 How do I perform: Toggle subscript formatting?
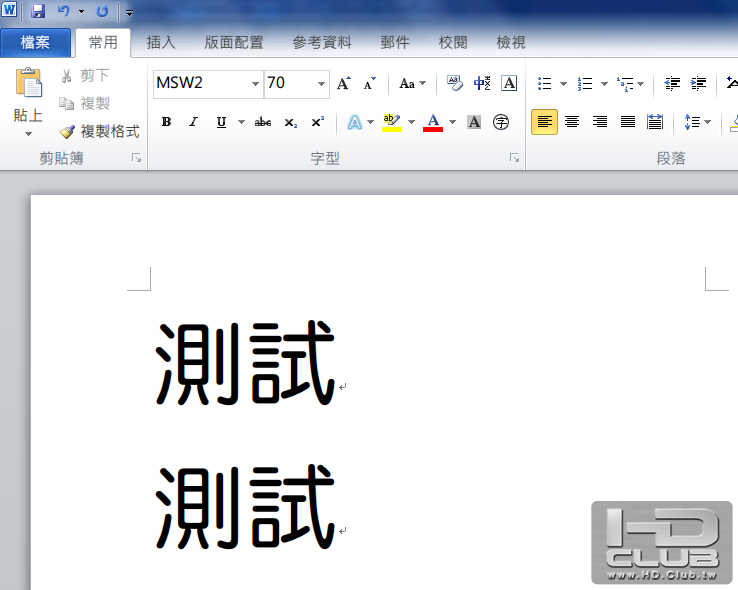tap(290, 122)
